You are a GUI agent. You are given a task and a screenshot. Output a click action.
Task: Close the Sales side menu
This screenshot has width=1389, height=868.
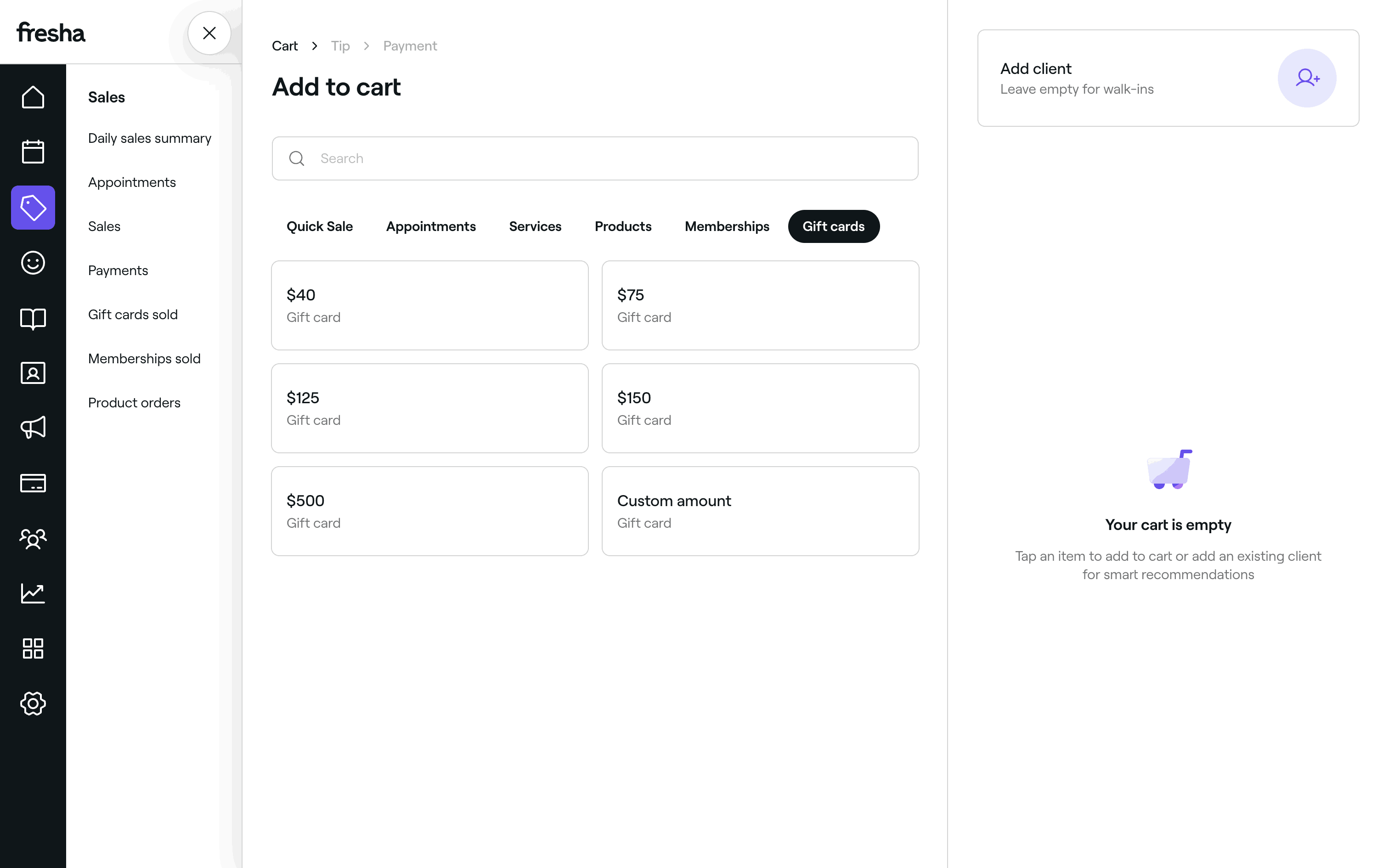pos(209,33)
